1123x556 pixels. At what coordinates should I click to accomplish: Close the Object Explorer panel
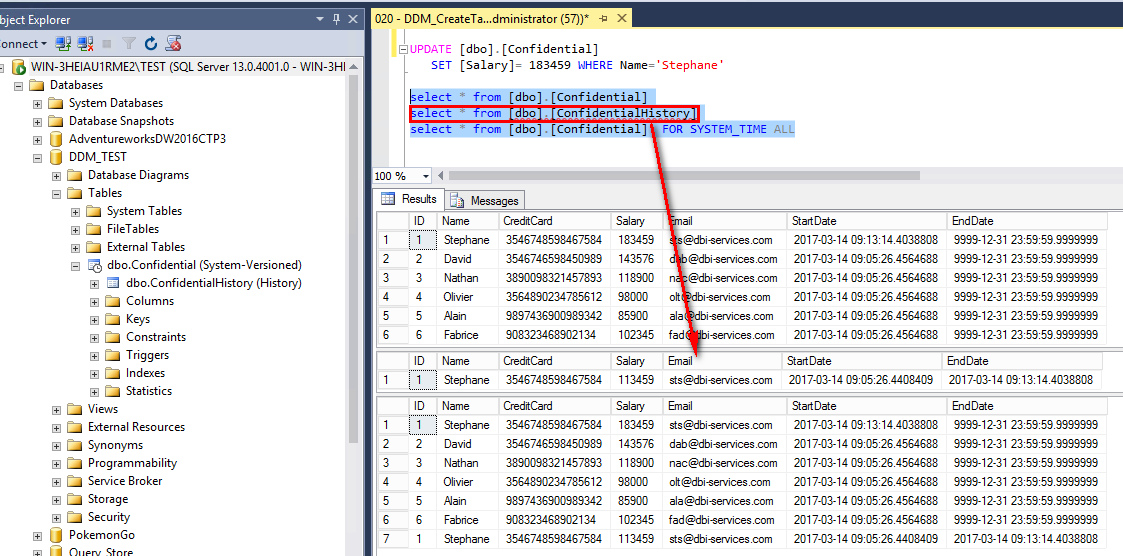tap(352, 19)
